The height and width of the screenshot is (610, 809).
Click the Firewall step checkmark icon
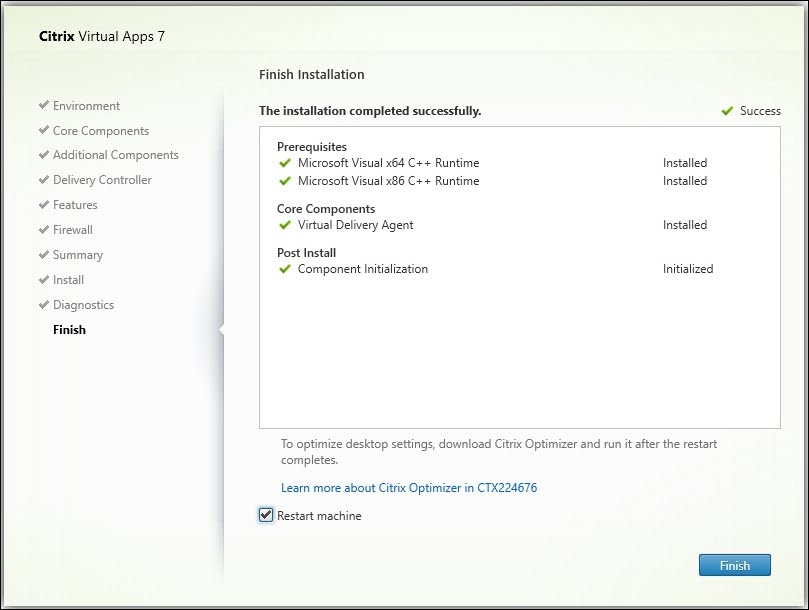tap(44, 230)
